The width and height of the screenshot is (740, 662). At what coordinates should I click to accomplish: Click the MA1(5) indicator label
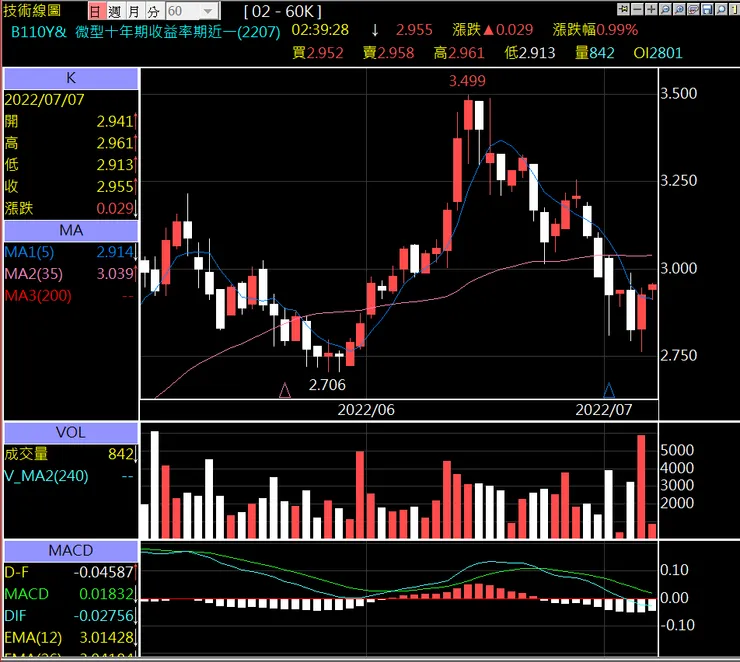(x=29, y=252)
